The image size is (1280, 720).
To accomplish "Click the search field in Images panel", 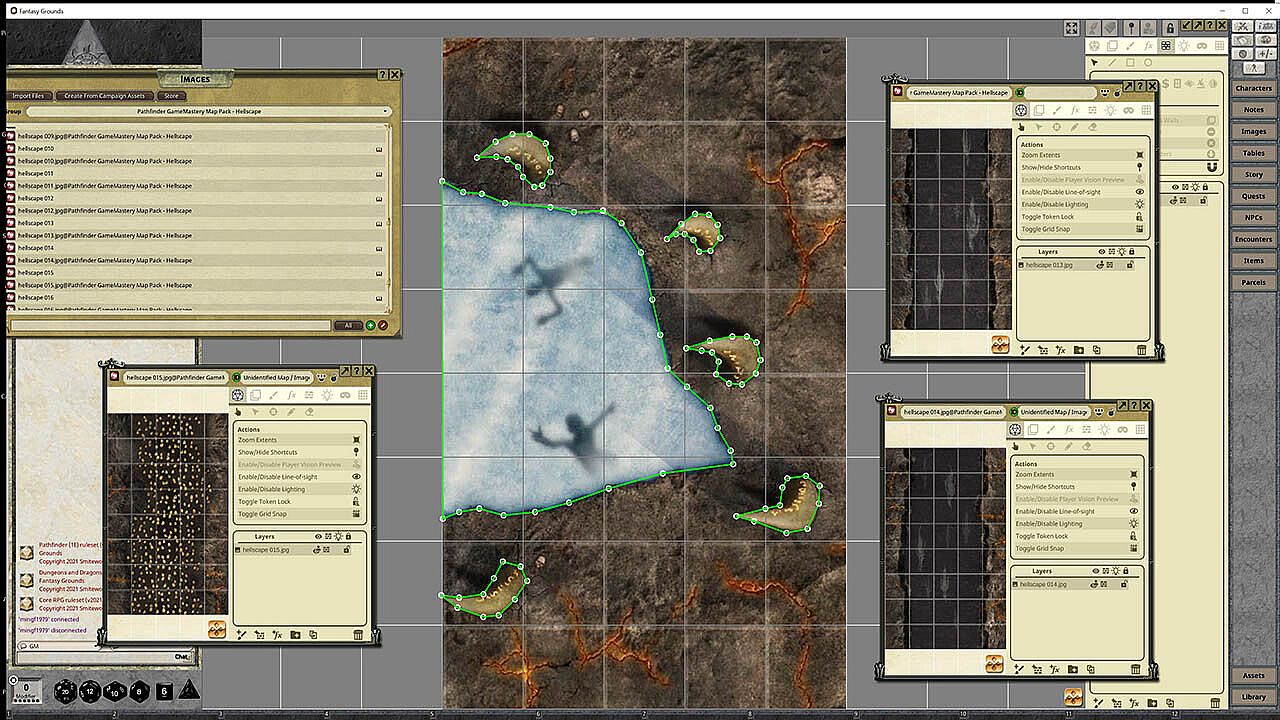I will [x=170, y=325].
